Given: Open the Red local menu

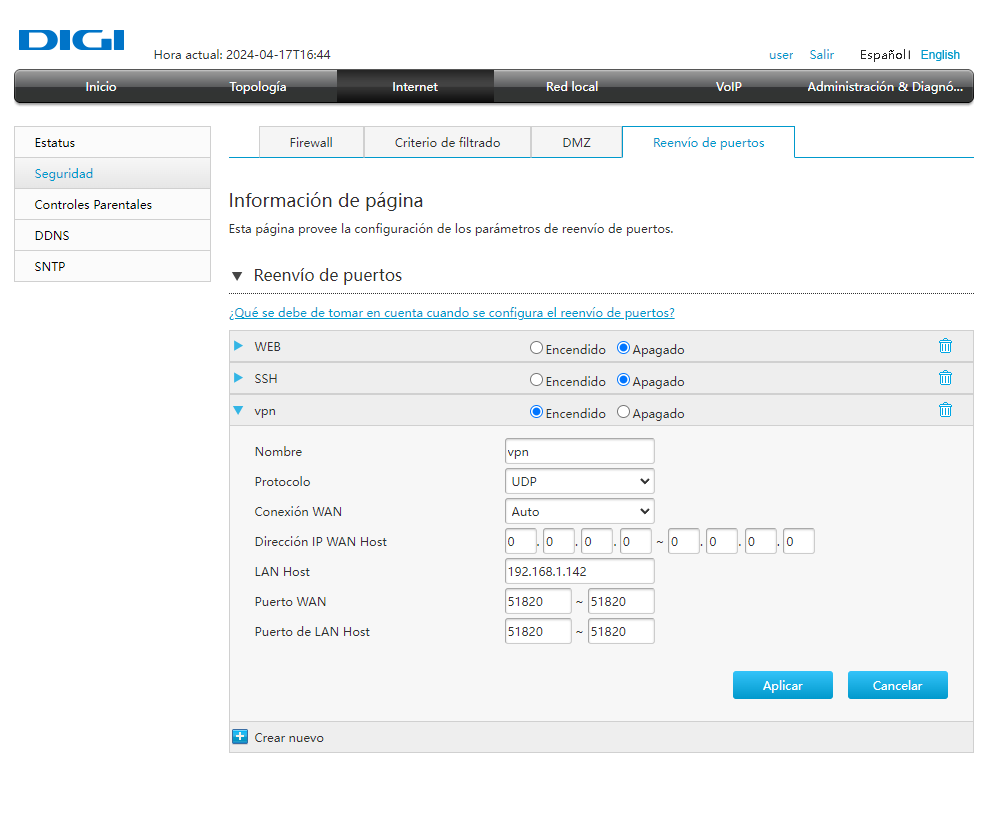Looking at the screenshot, I should [572, 87].
